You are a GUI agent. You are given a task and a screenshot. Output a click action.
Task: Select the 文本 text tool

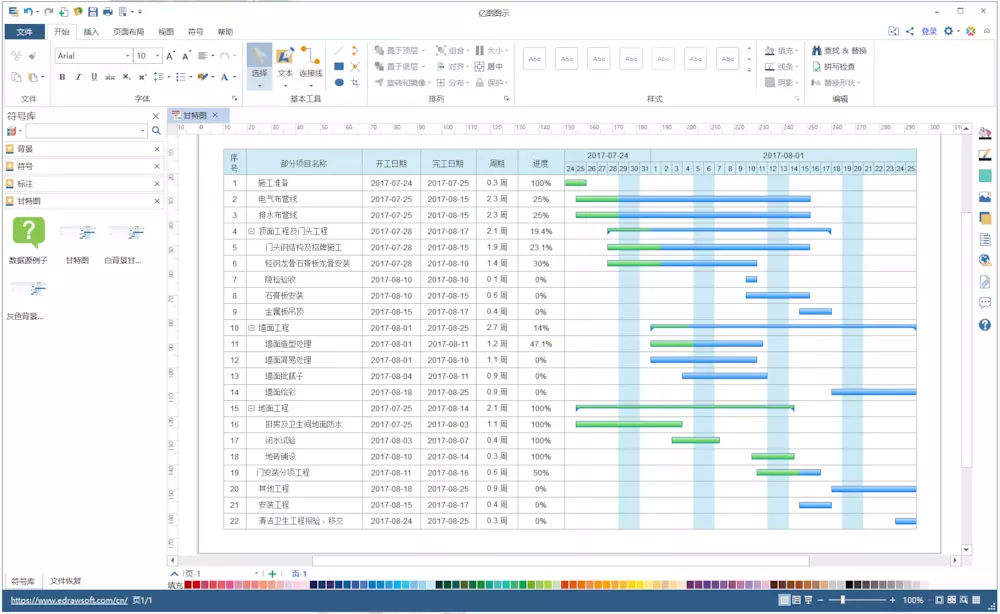click(284, 66)
